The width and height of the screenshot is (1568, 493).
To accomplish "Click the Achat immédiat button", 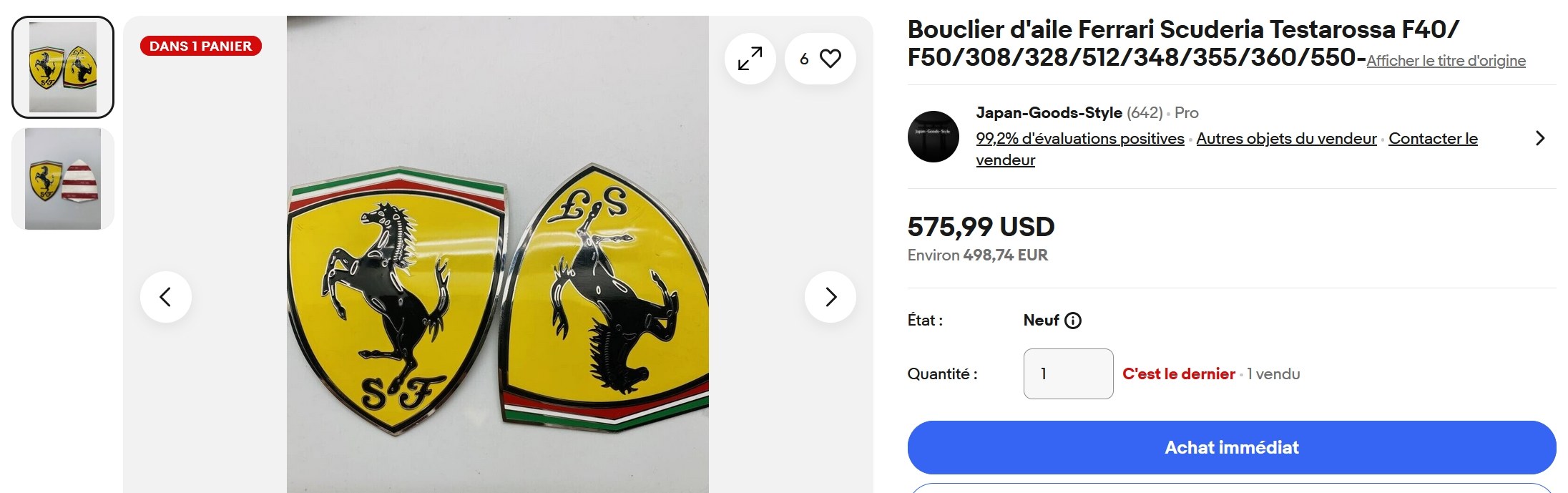I will coord(1232,448).
